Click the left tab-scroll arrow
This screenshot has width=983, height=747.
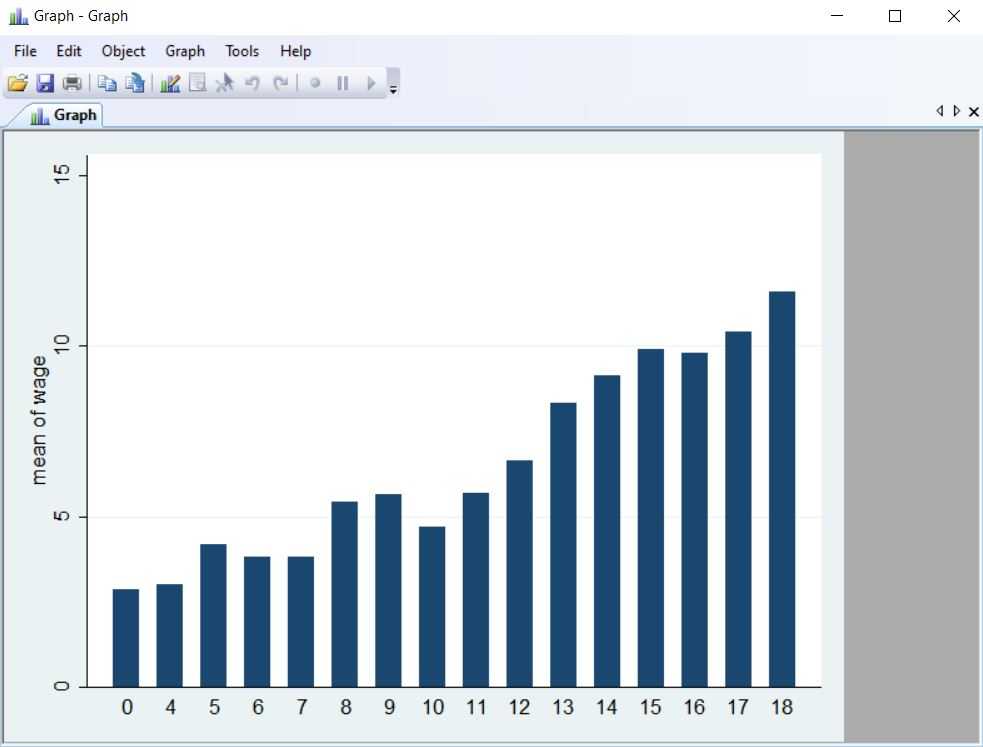point(939,111)
